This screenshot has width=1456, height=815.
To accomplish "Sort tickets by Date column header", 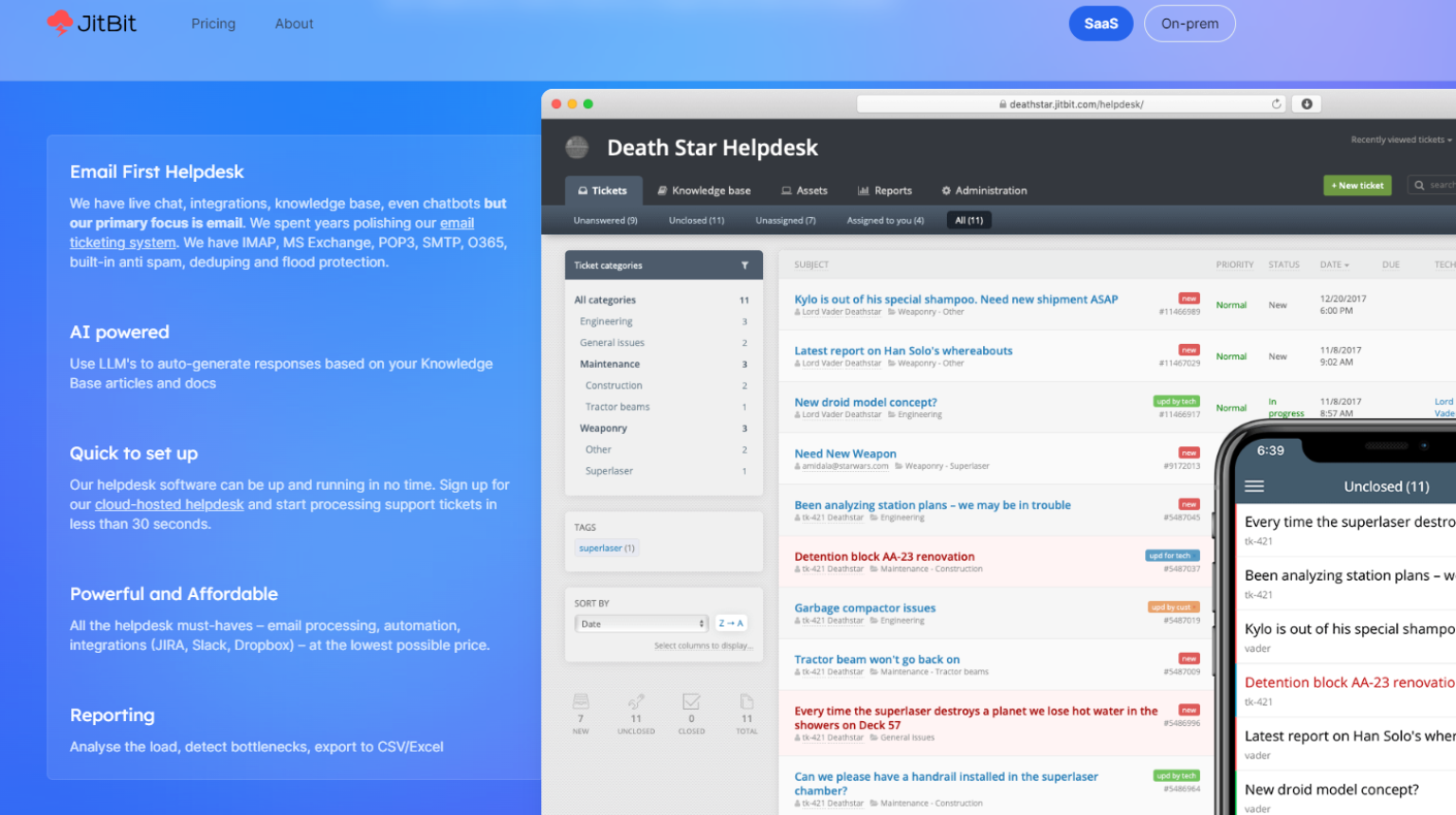I will pos(1334,265).
